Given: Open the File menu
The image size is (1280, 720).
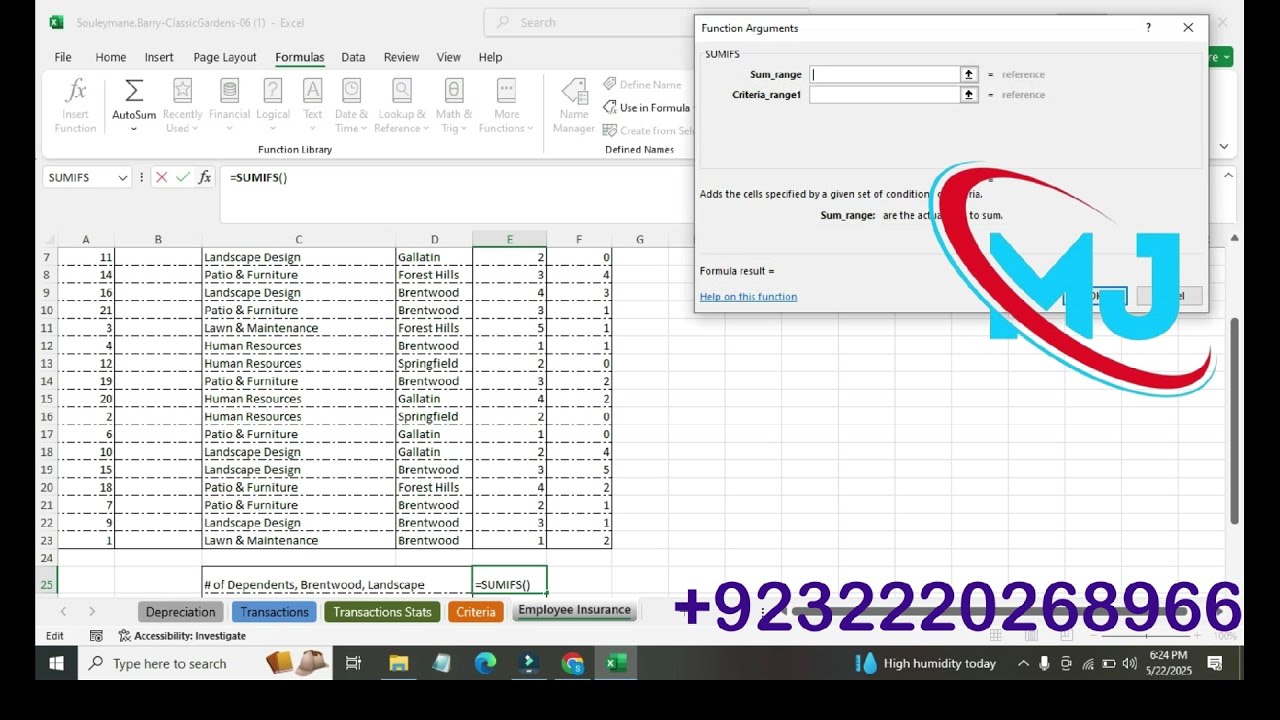Looking at the screenshot, I should [63, 57].
